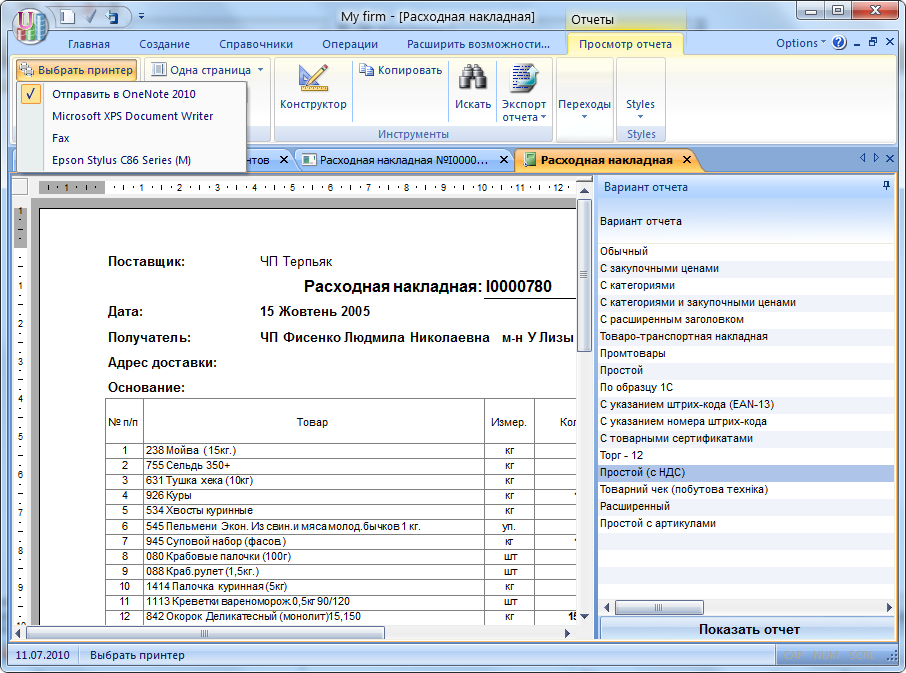Click the new document quick access icon
The height and width of the screenshot is (673, 906).
68,17
